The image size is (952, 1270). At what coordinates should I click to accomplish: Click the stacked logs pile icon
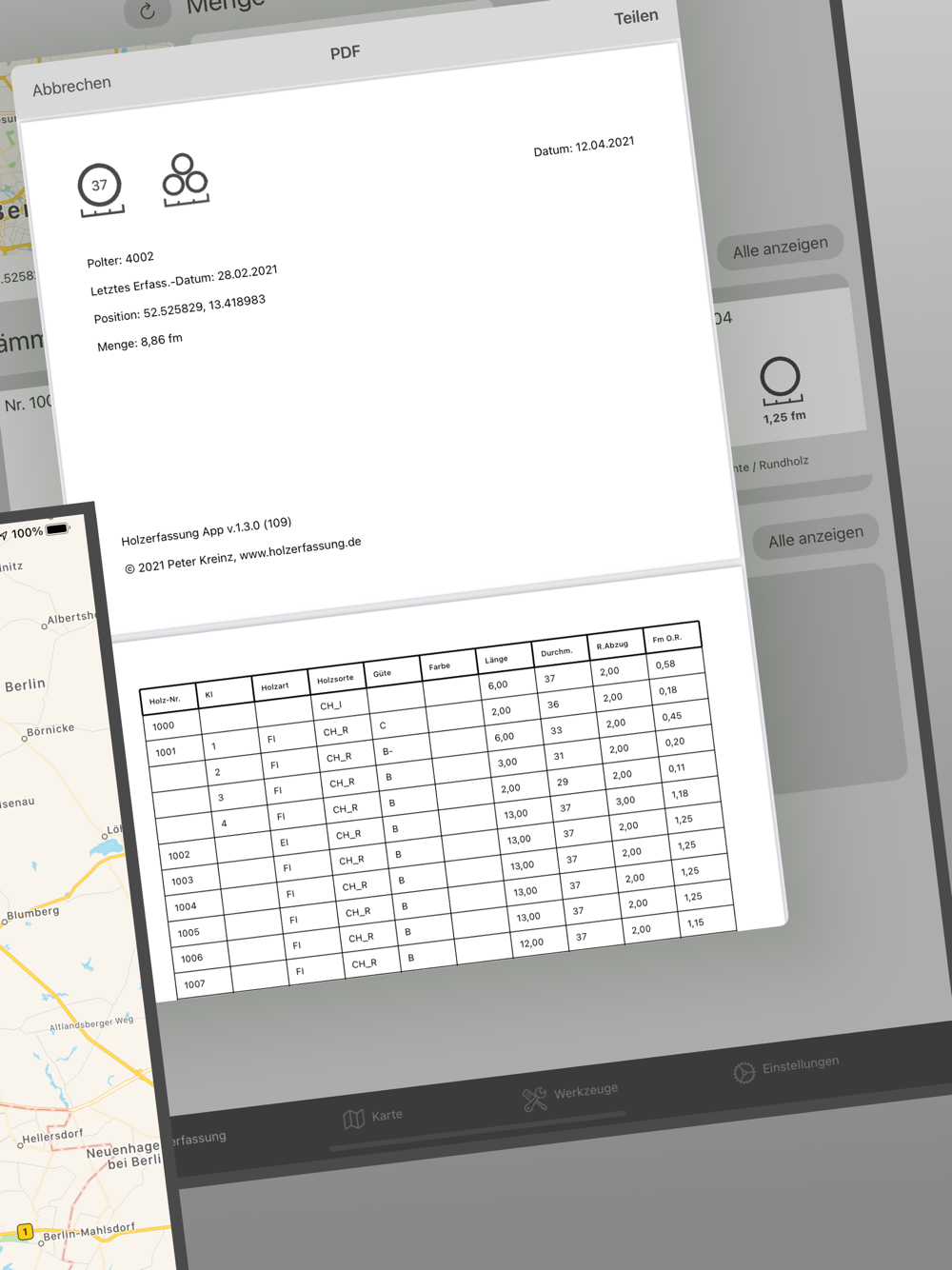click(186, 179)
